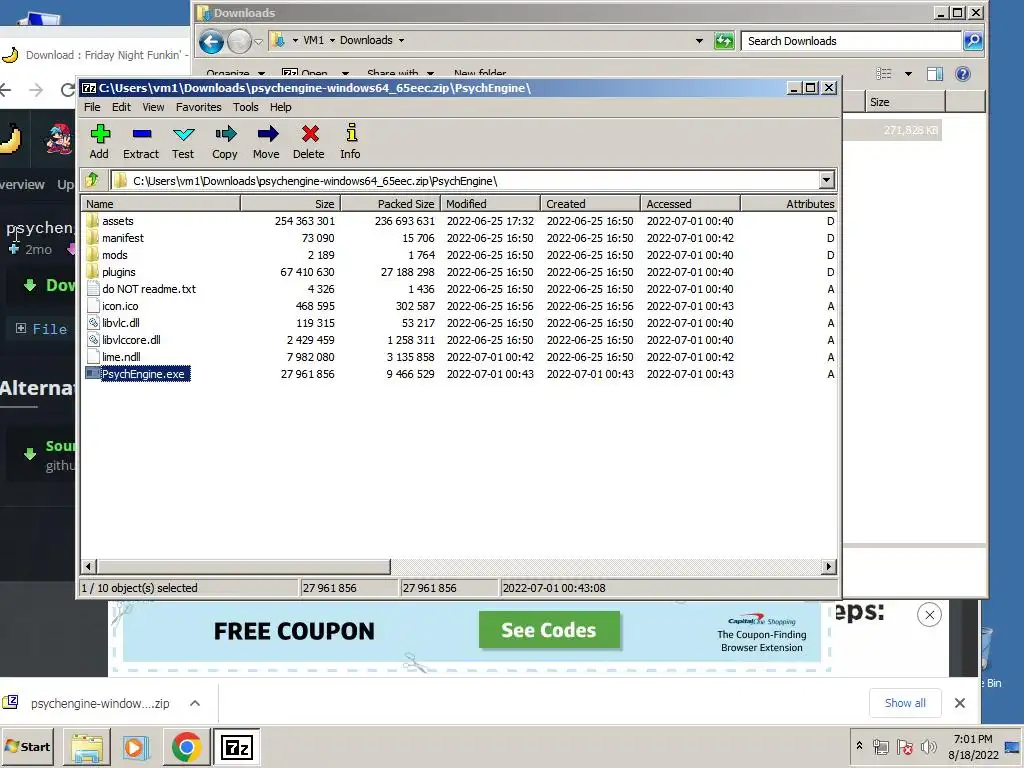The width and height of the screenshot is (1024, 768).
Task: Click the horizontal scrollbar thumb in 7-Zip
Action: [x=243, y=566]
